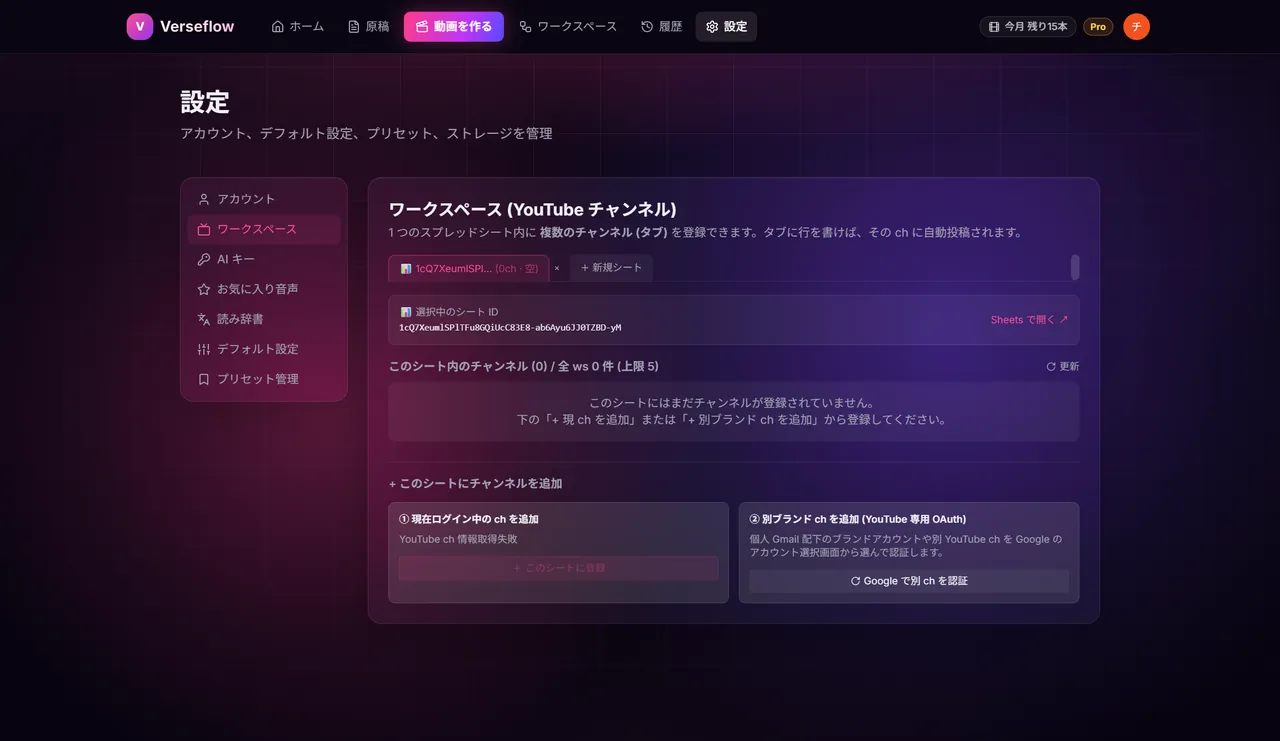The height and width of the screenshot is (741, 1280).
Task: Click the アカウント person icon
Action: [x=204, y=199]
